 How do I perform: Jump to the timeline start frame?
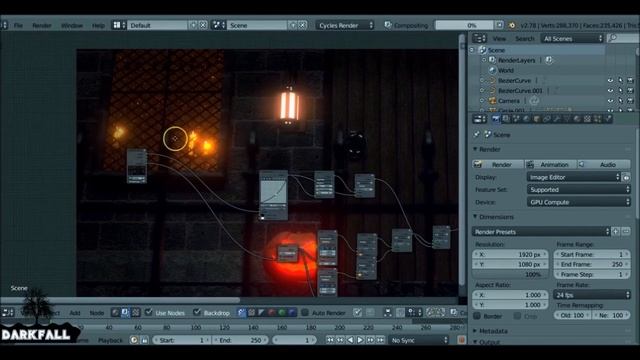pyautogui.click(x=330, y=340)
